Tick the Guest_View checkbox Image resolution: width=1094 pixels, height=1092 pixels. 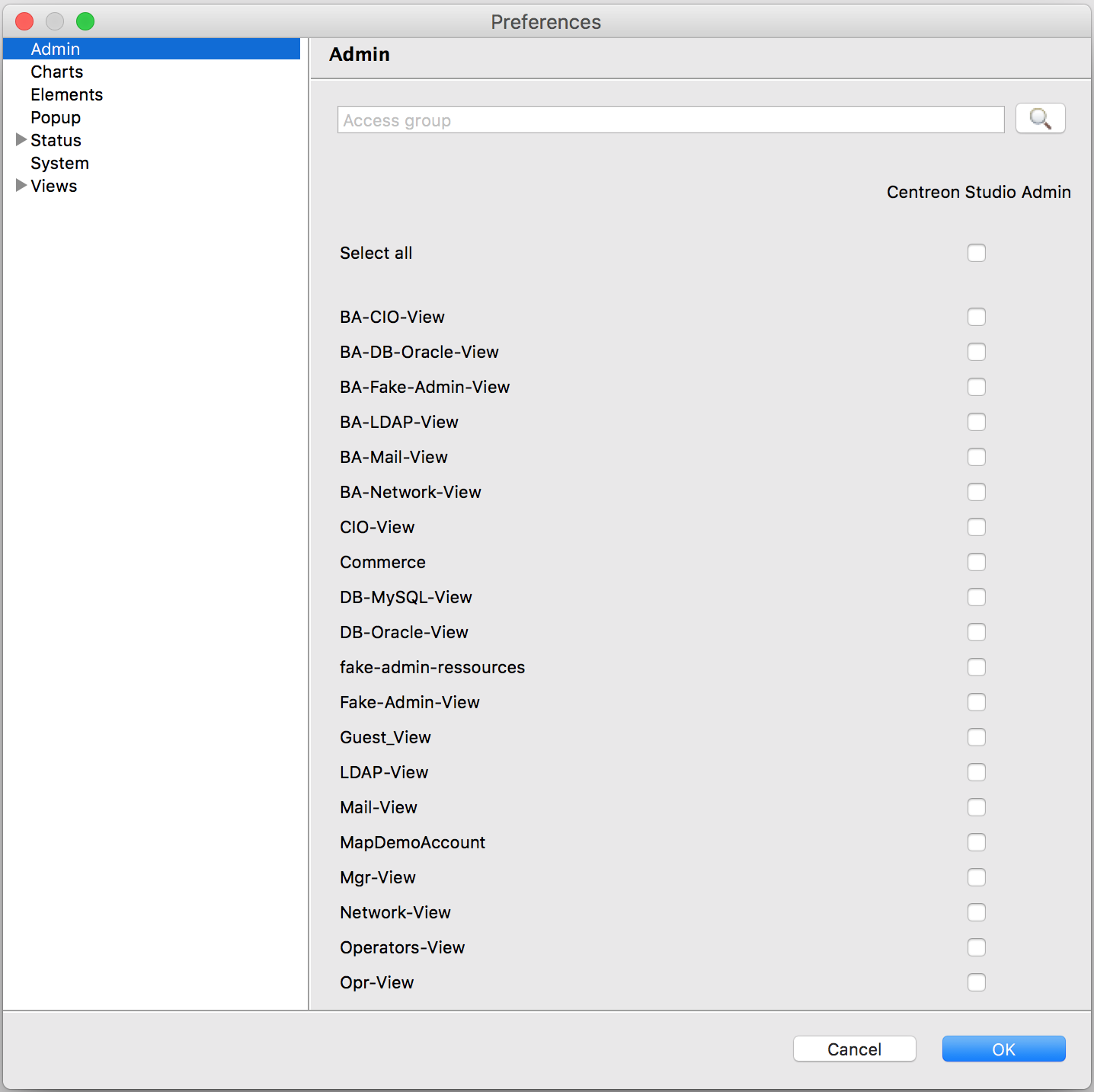[976, 737]
